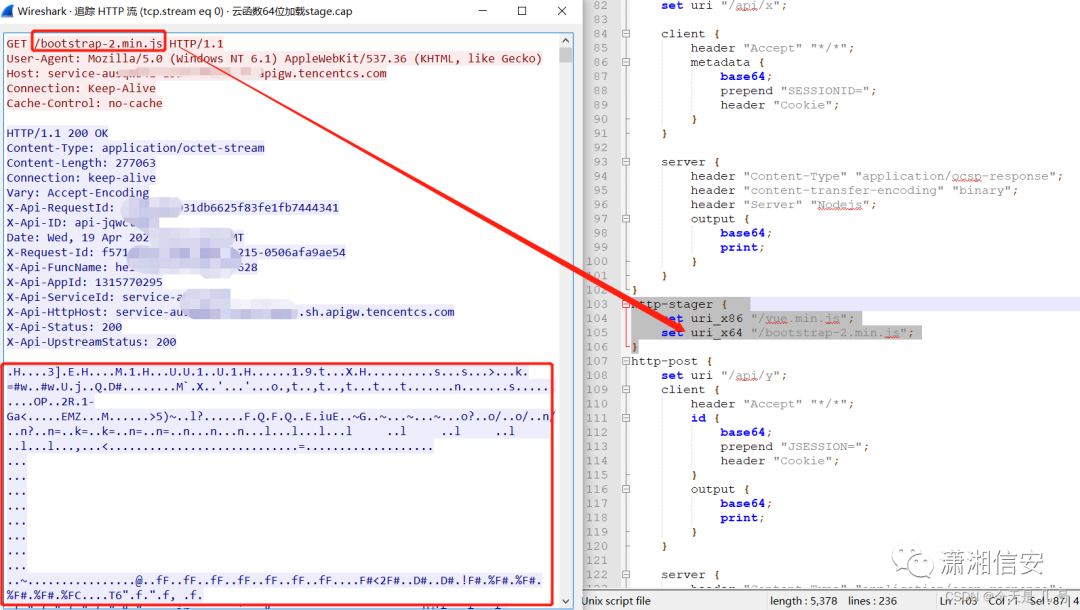The width and height of the screenshot is (1080, 610).
Task: Collapse the id block at line 111
Action: click(x=626, y=418)
